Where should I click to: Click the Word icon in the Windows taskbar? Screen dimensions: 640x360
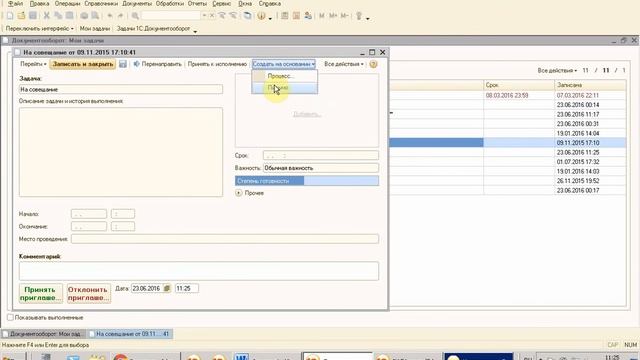241,357
